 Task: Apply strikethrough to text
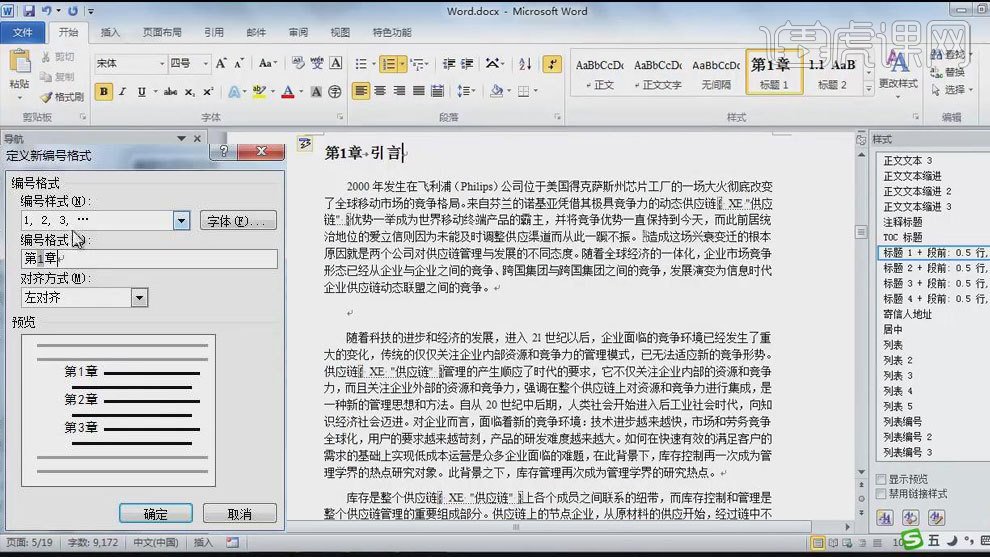click(170, 92)
